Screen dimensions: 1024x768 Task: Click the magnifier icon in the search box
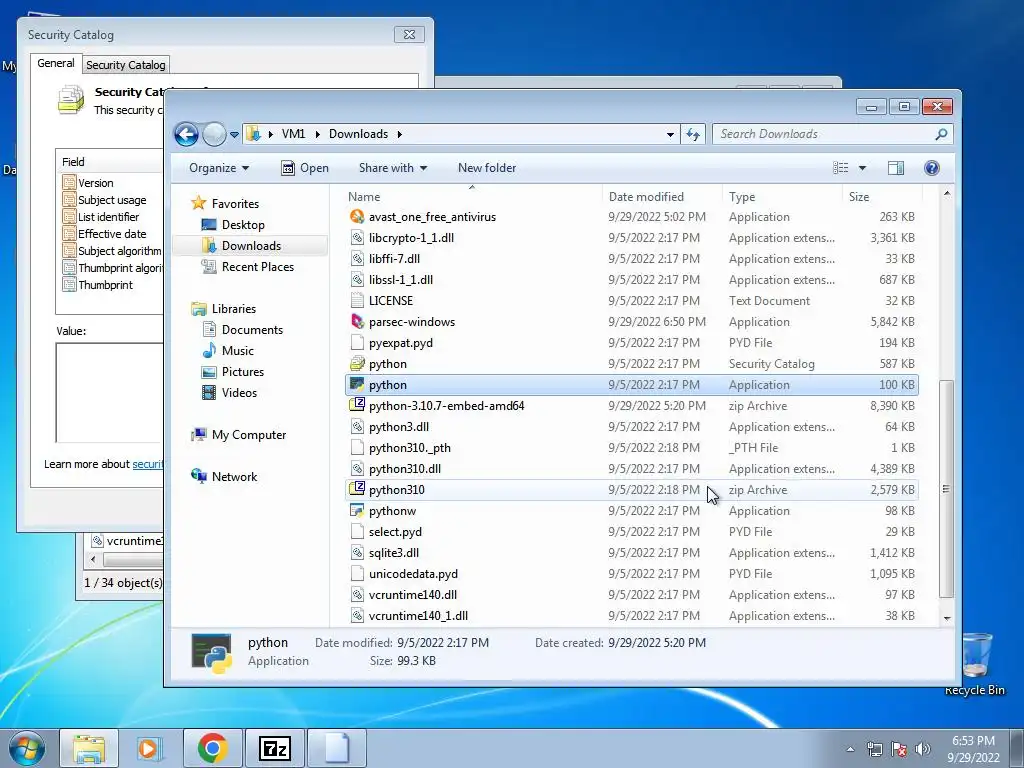941,134
